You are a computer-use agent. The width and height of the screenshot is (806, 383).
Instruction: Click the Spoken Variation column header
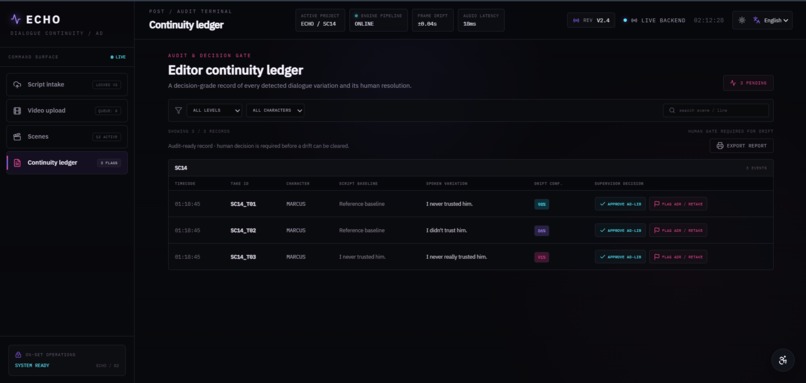click(x=446, y=184)
